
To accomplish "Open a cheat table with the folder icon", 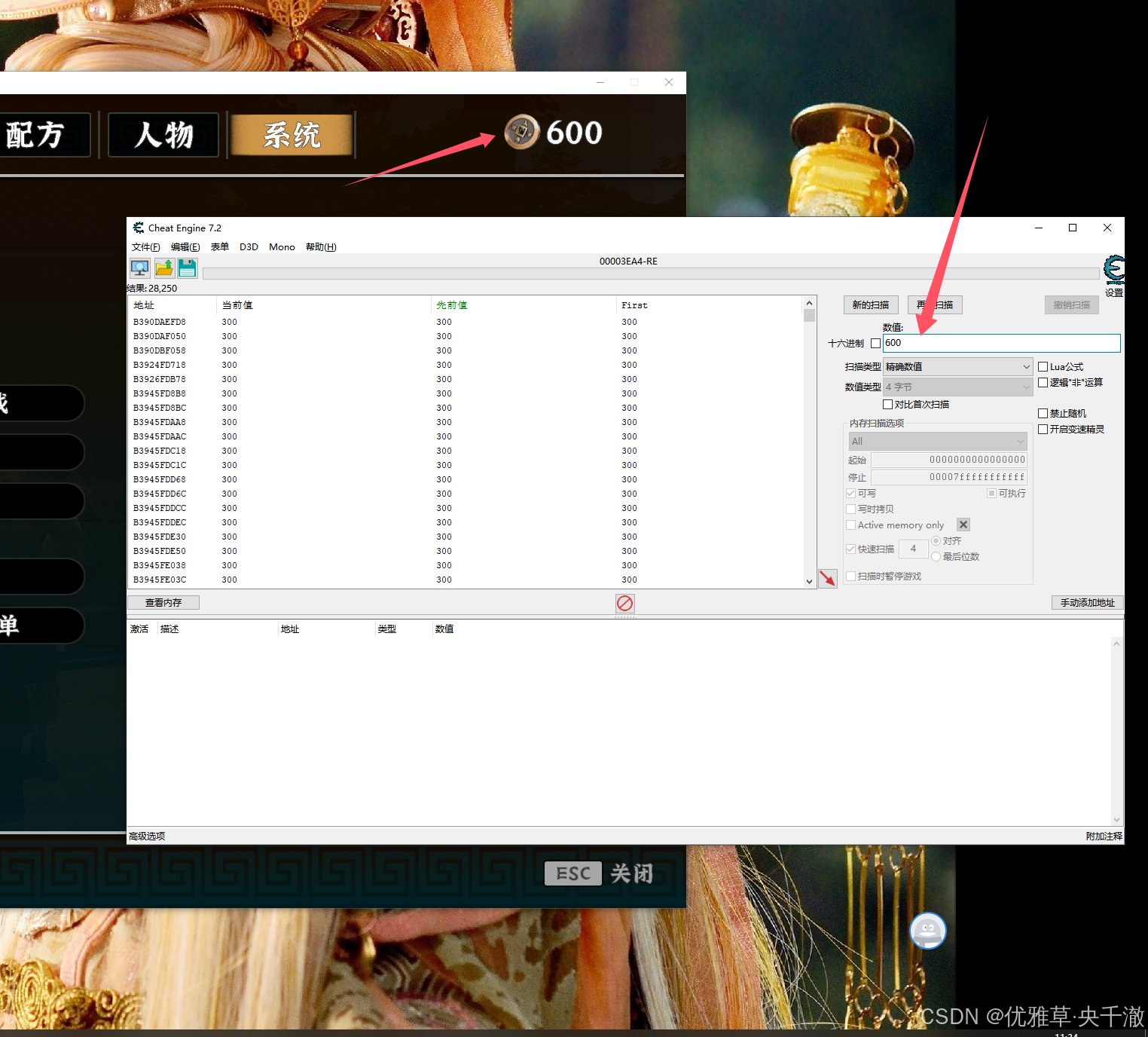I will [164, 268].
